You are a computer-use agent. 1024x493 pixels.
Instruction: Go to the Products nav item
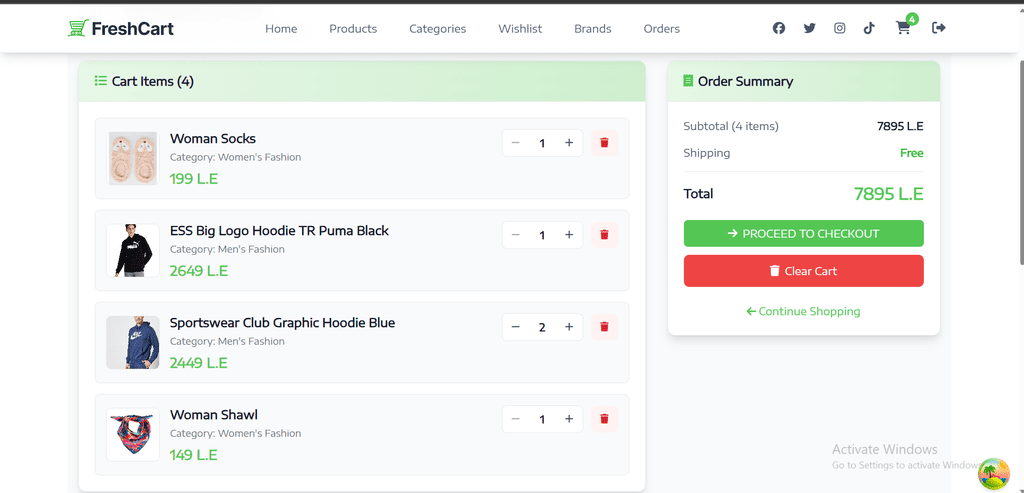click(x=353, y=29)
